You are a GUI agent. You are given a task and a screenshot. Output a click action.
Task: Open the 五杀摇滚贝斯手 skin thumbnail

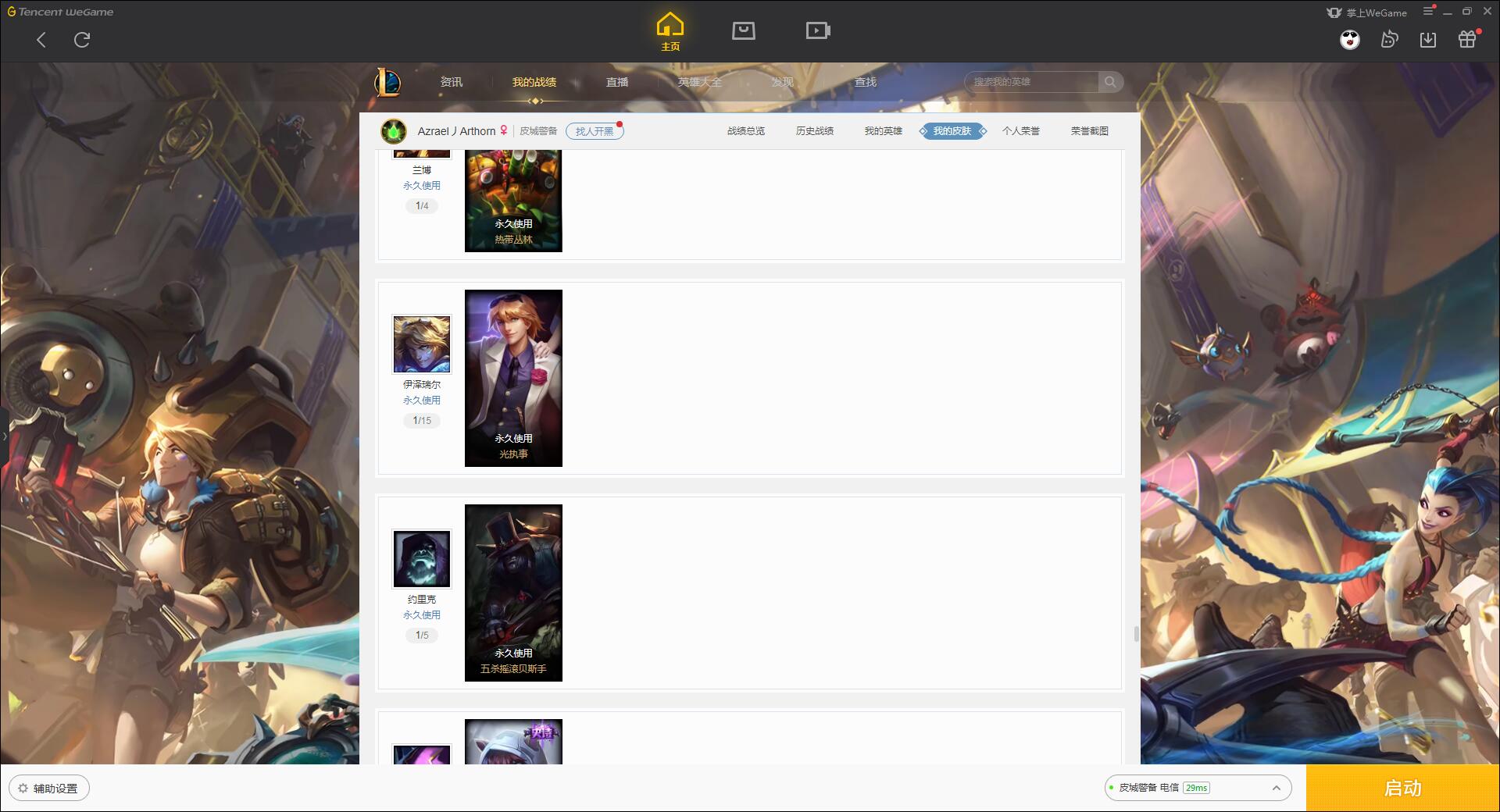(513, 593)
